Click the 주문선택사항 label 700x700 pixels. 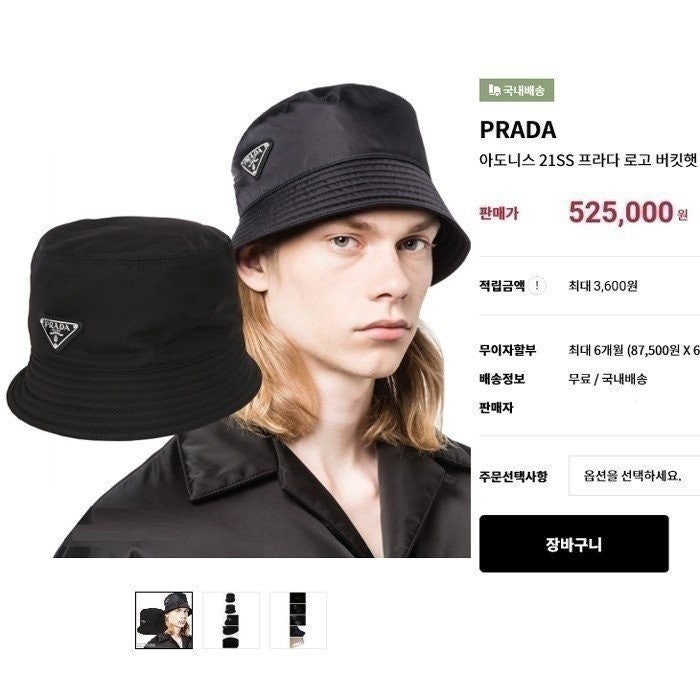pos(513,476)
